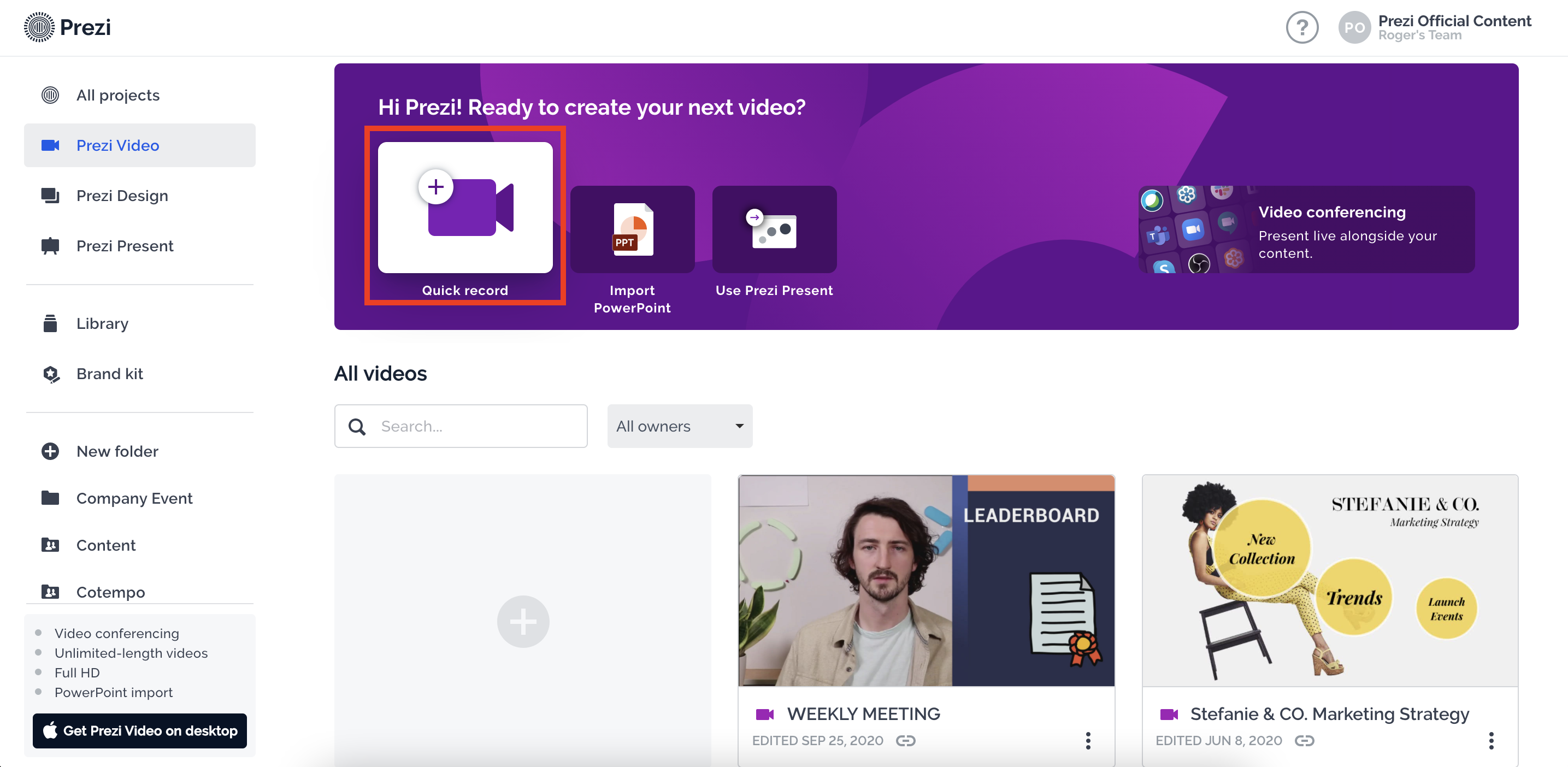Open the Video conferencing promo card
Viewport: 1568px width, 767px height.
point(1306,229)
